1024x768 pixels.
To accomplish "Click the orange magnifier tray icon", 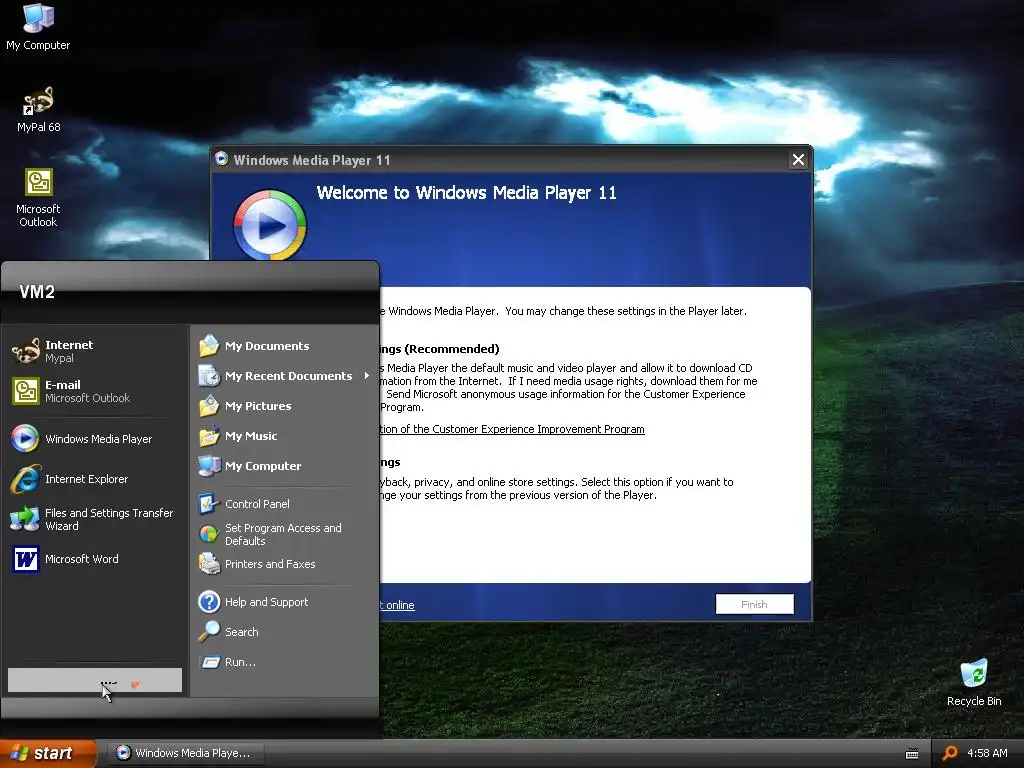I will pyautogui.click(x=950, y=753).
